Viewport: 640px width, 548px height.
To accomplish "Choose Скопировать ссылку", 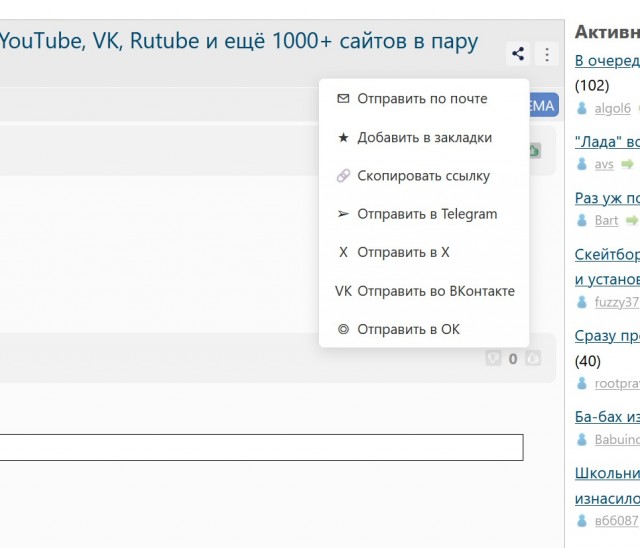I will pyautogui.click(x=424, y=176).
